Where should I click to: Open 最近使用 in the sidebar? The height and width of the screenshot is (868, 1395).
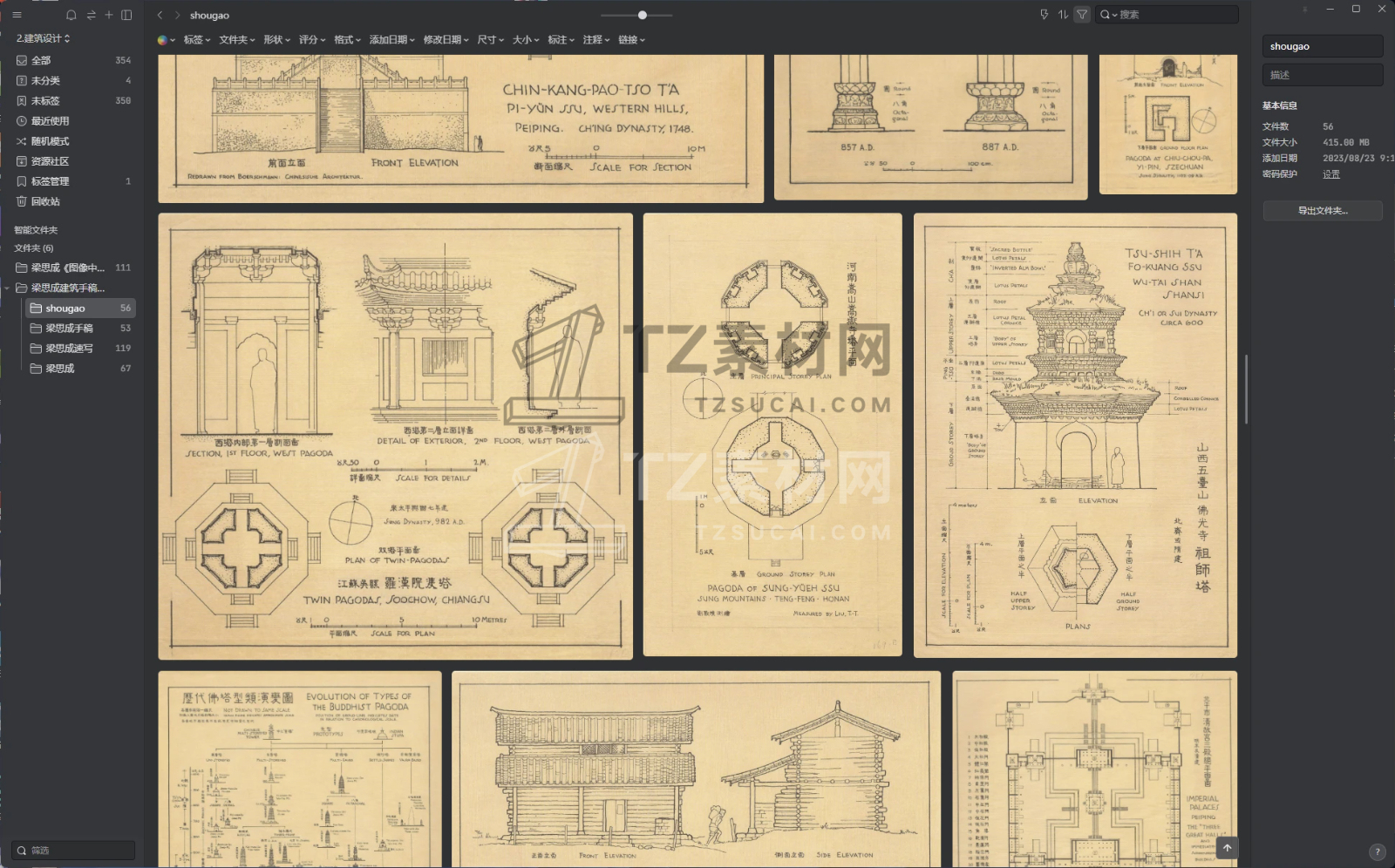pyautogui.click(x=50, y=121)
